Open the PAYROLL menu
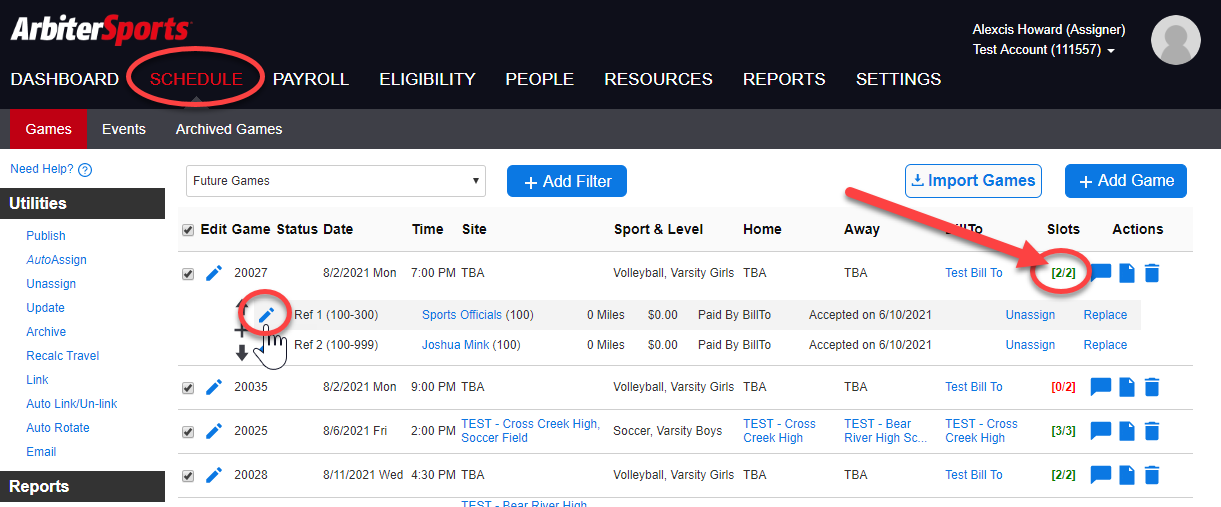The image size is (1221, 507). click(x=310, y=79)
